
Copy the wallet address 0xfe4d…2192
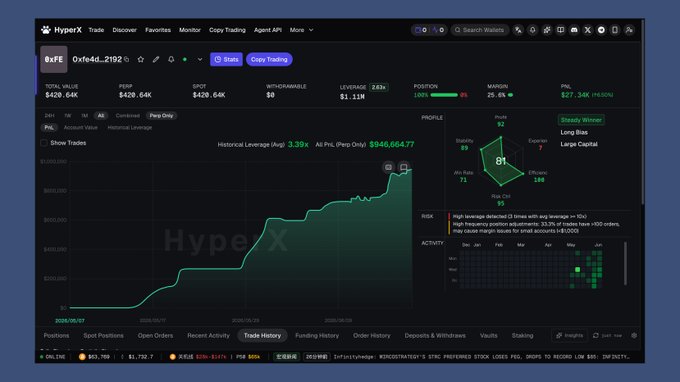tap(127, 59)
